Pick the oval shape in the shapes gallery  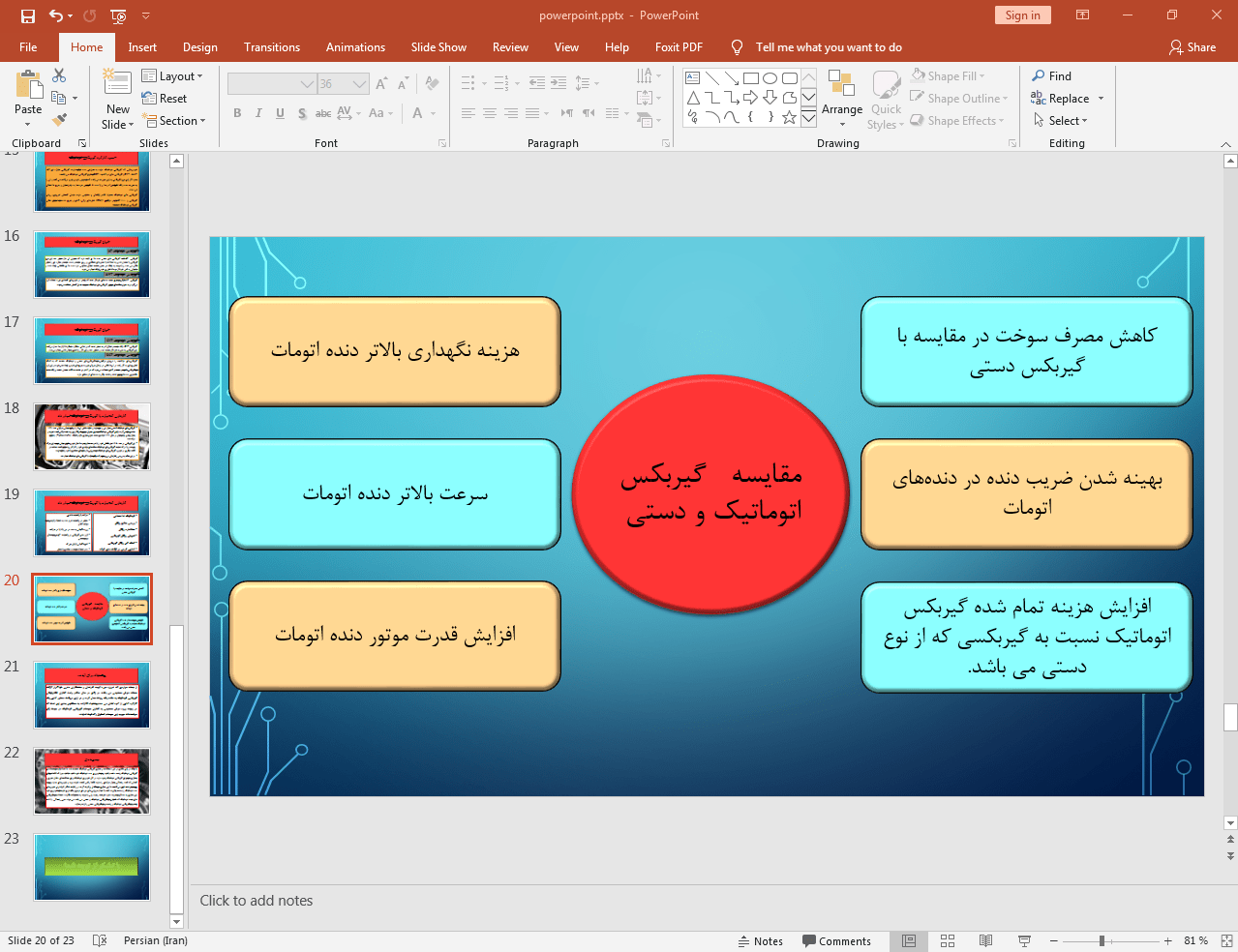click(x=770, y=78)
